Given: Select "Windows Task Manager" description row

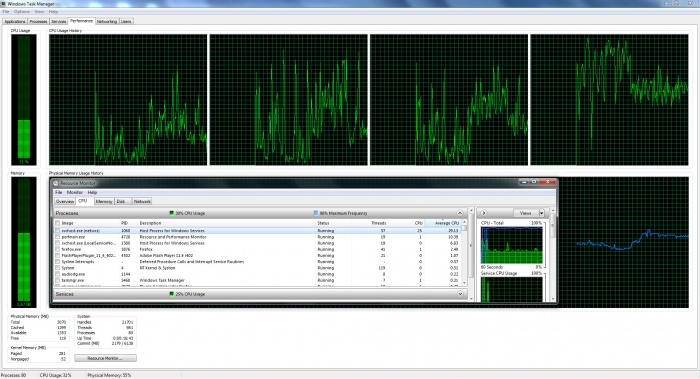Looking at the screenshot, I should pyautogui.click(x=162, y=280).
